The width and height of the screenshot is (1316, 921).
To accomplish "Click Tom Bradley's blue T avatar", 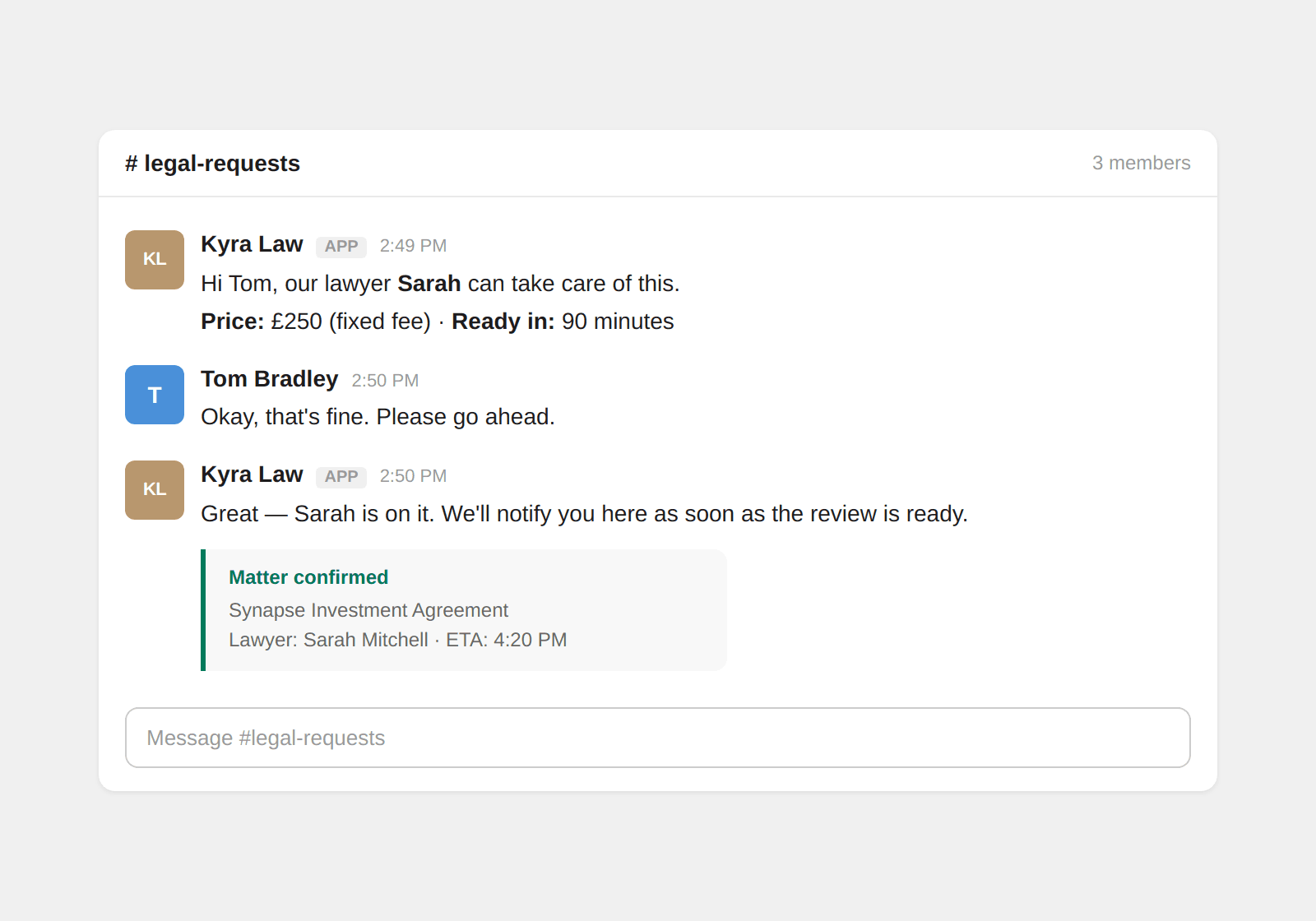I will pyautogui.click(x=155, y=395).
